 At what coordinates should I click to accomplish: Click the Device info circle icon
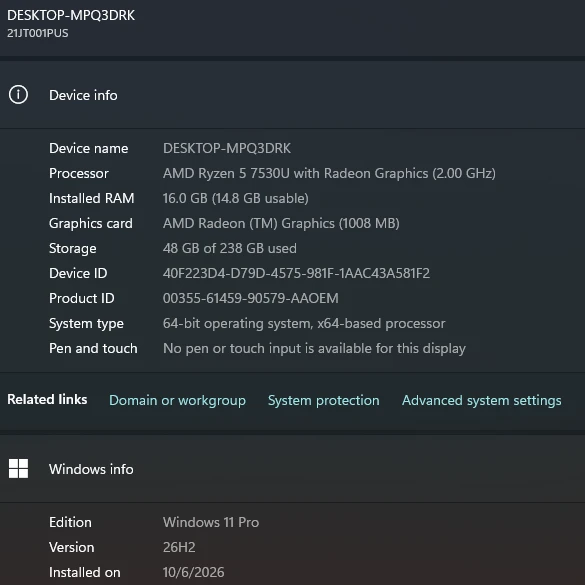pyautogui.click(x=18, y=95)
